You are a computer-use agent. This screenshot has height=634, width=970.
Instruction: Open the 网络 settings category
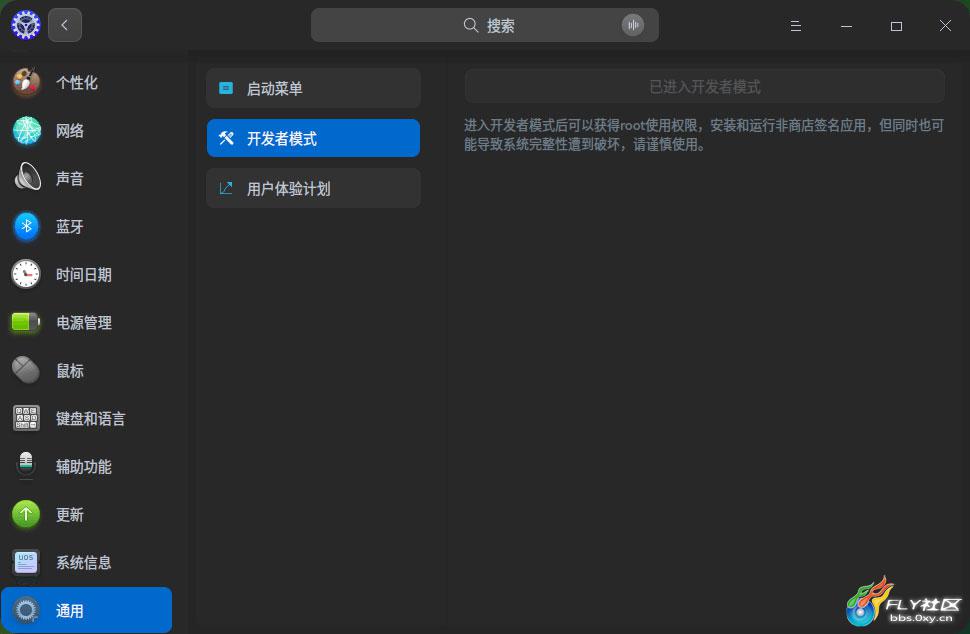click(87, 131)
